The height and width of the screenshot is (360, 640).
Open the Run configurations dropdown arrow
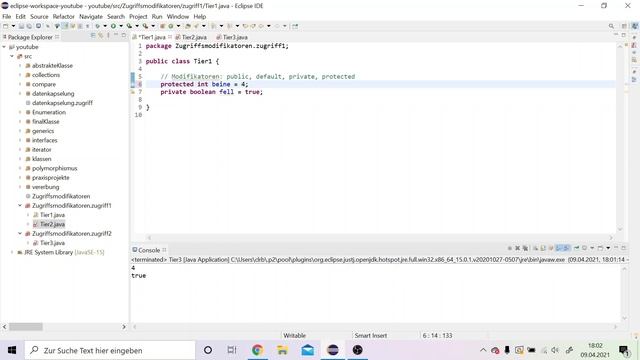(121, 26)
